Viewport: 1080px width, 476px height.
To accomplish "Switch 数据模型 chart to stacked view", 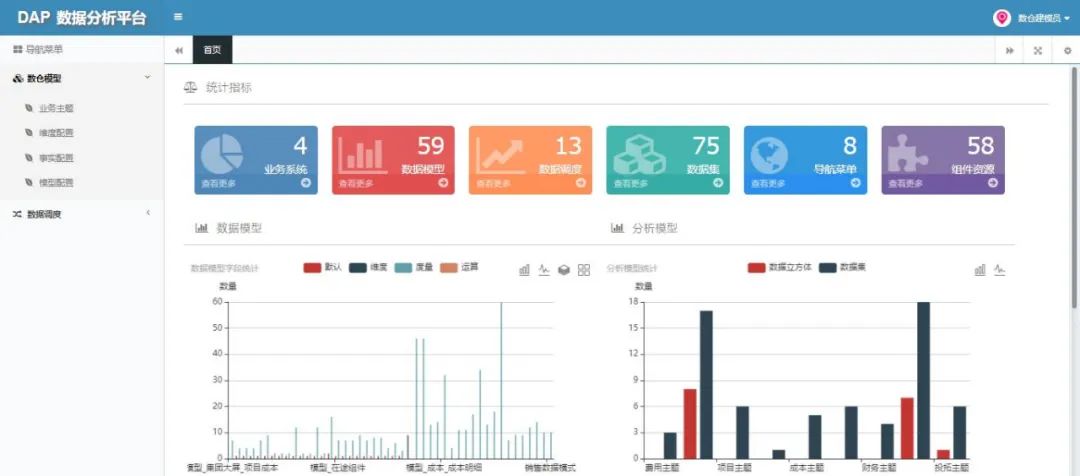I will tap(564, 270).
